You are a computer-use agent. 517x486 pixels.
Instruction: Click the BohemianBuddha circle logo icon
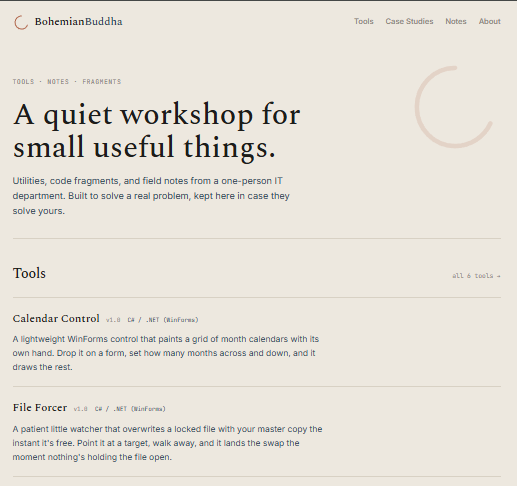pos(21,22)
